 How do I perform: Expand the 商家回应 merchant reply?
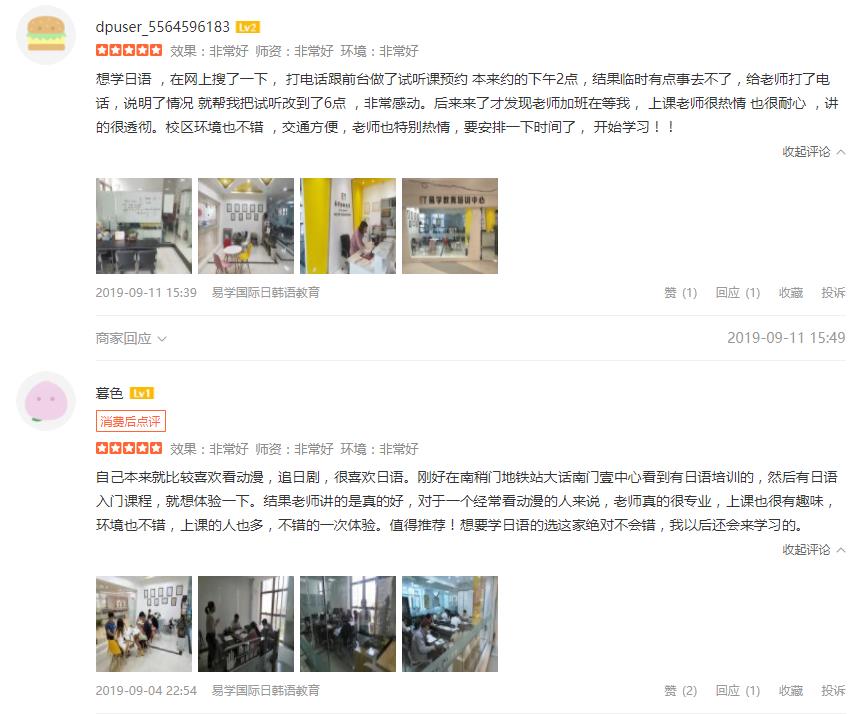point(131,338)
